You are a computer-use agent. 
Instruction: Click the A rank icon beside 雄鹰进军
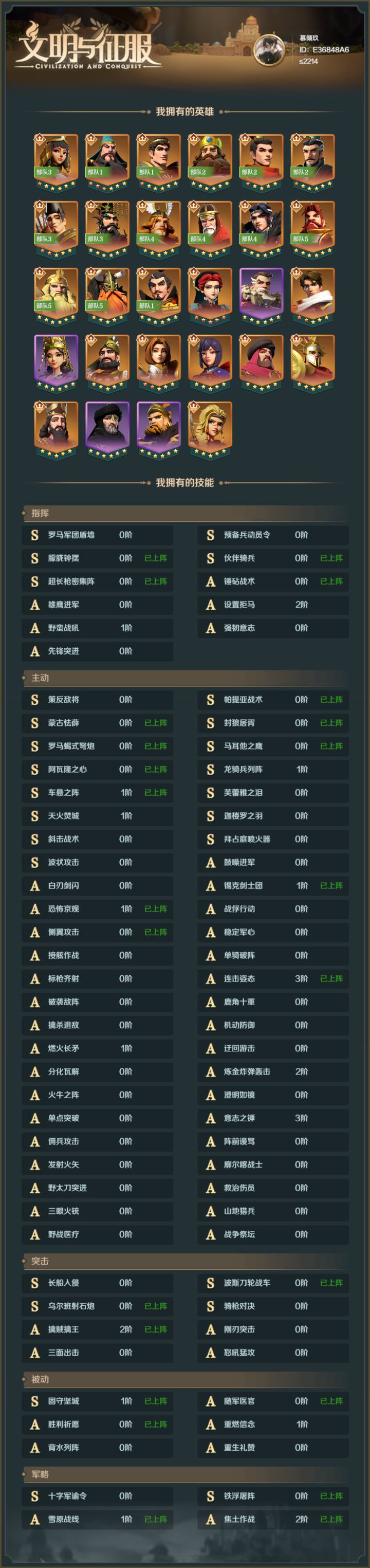tap(35, 605)
